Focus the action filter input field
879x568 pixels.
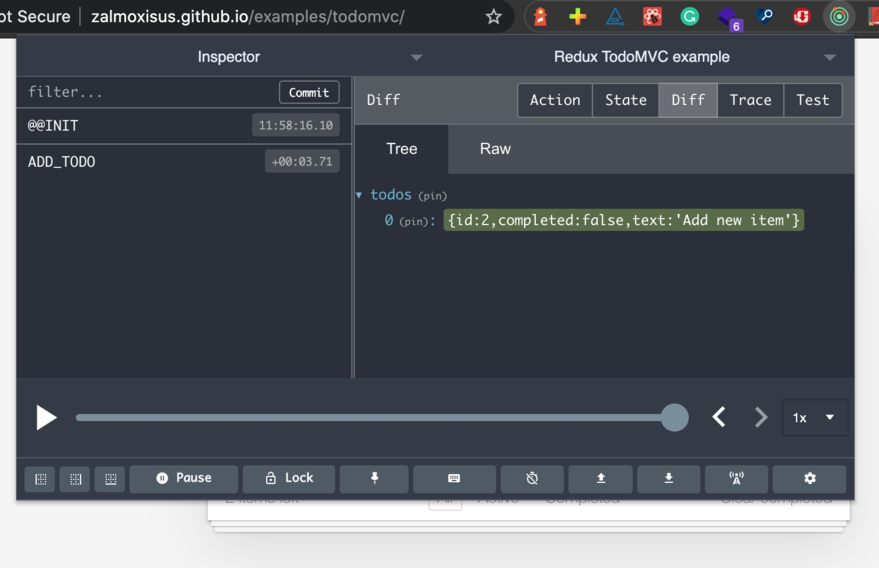coord(150,92)
